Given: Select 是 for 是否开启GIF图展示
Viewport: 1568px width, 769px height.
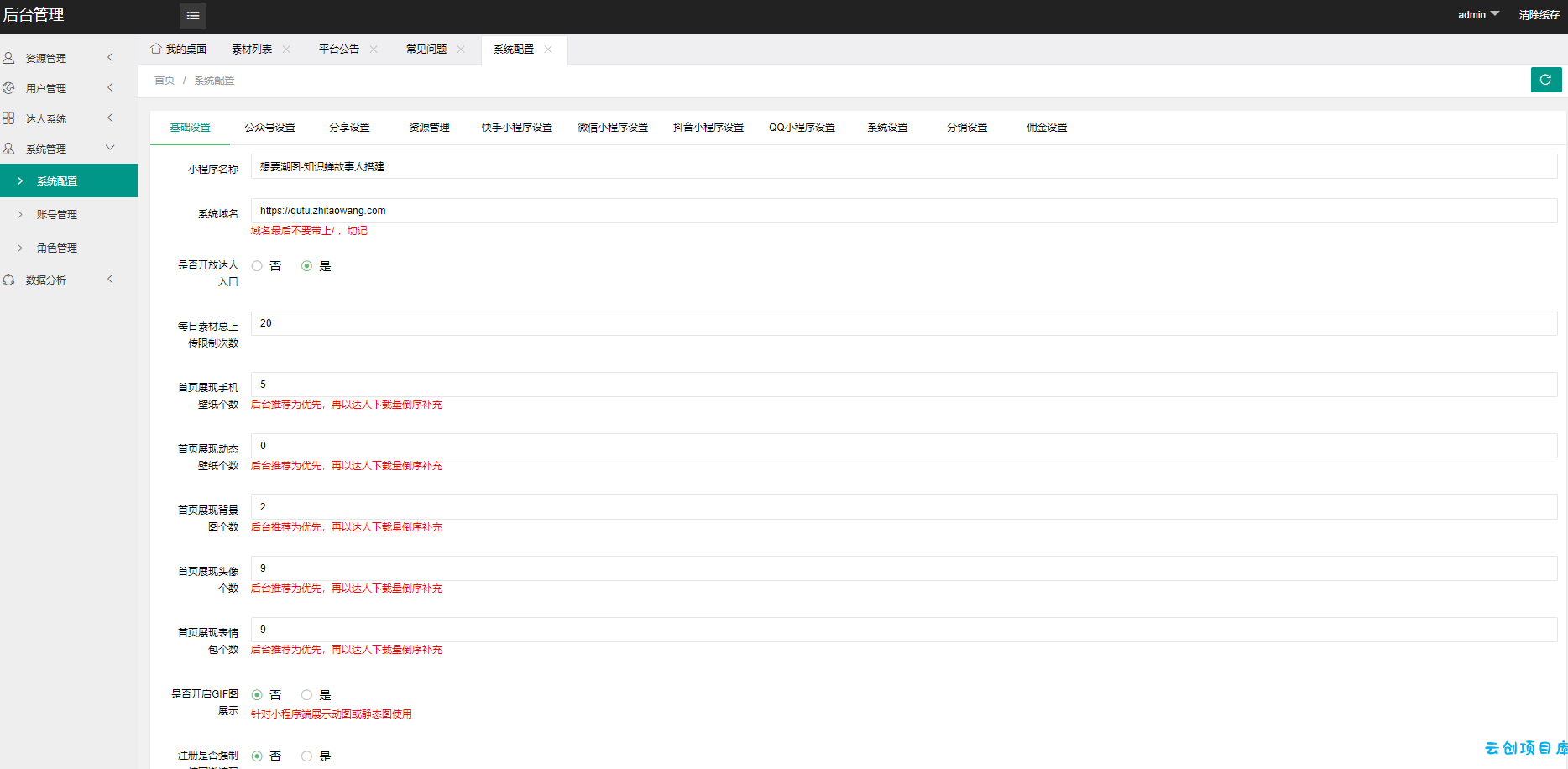Looking at the screenshot, I should (306, 695).
